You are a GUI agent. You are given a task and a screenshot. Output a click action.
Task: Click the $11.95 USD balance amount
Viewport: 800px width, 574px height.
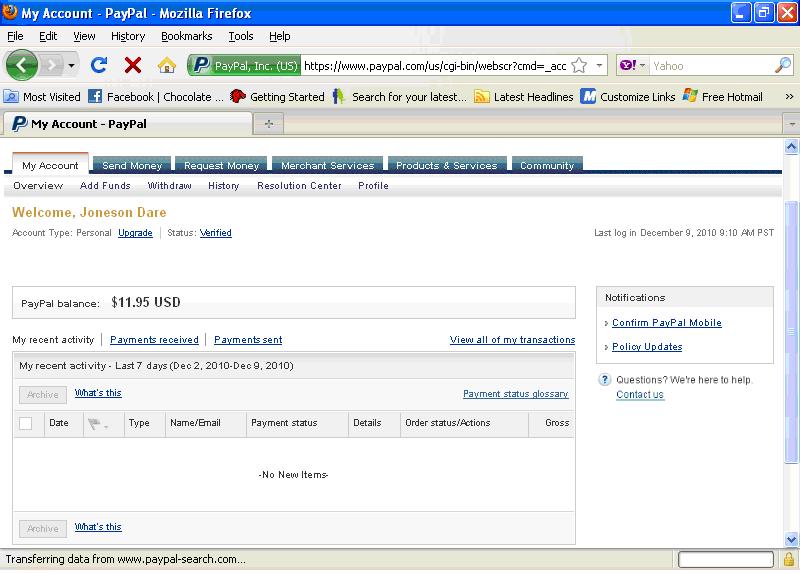point(146,303)
